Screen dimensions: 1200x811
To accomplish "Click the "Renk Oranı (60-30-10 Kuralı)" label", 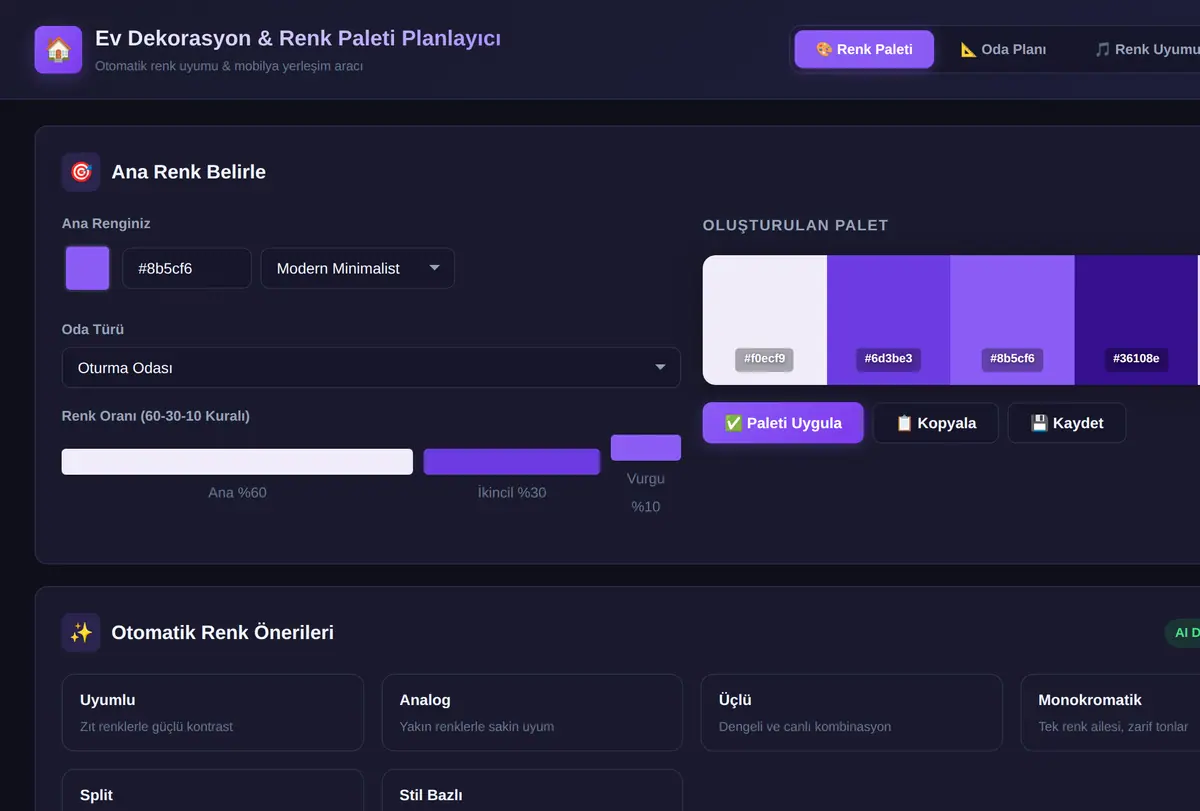I will pos(156,416).
